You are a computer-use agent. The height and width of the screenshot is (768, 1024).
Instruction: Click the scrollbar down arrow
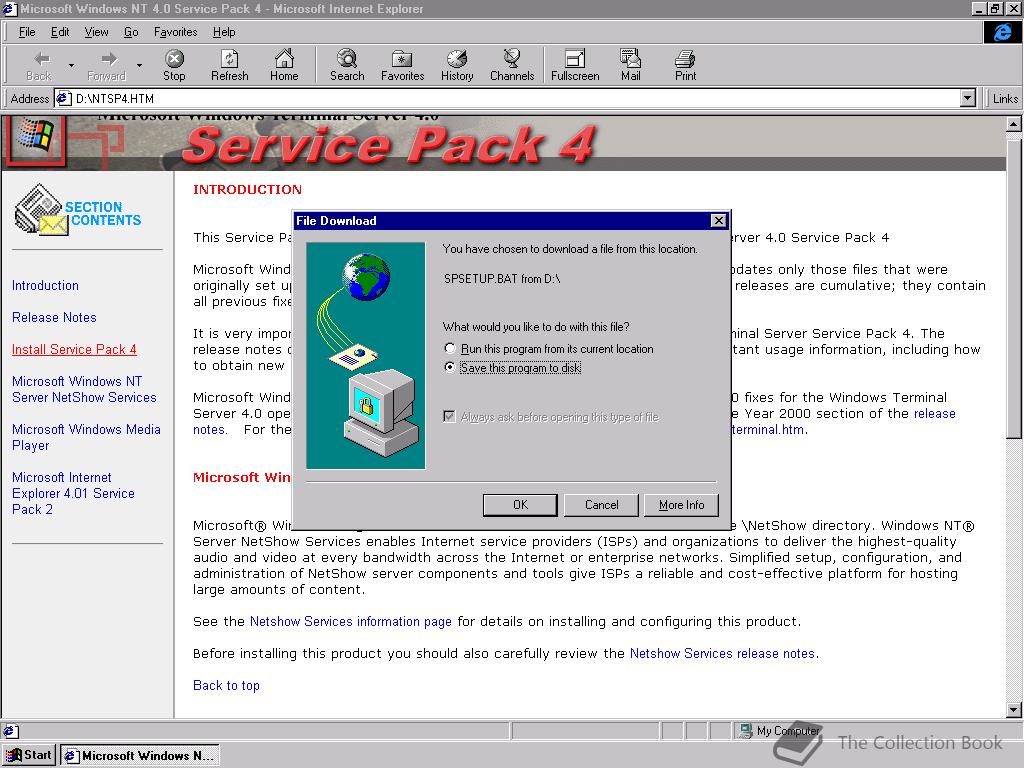(x=1013, y=709)
